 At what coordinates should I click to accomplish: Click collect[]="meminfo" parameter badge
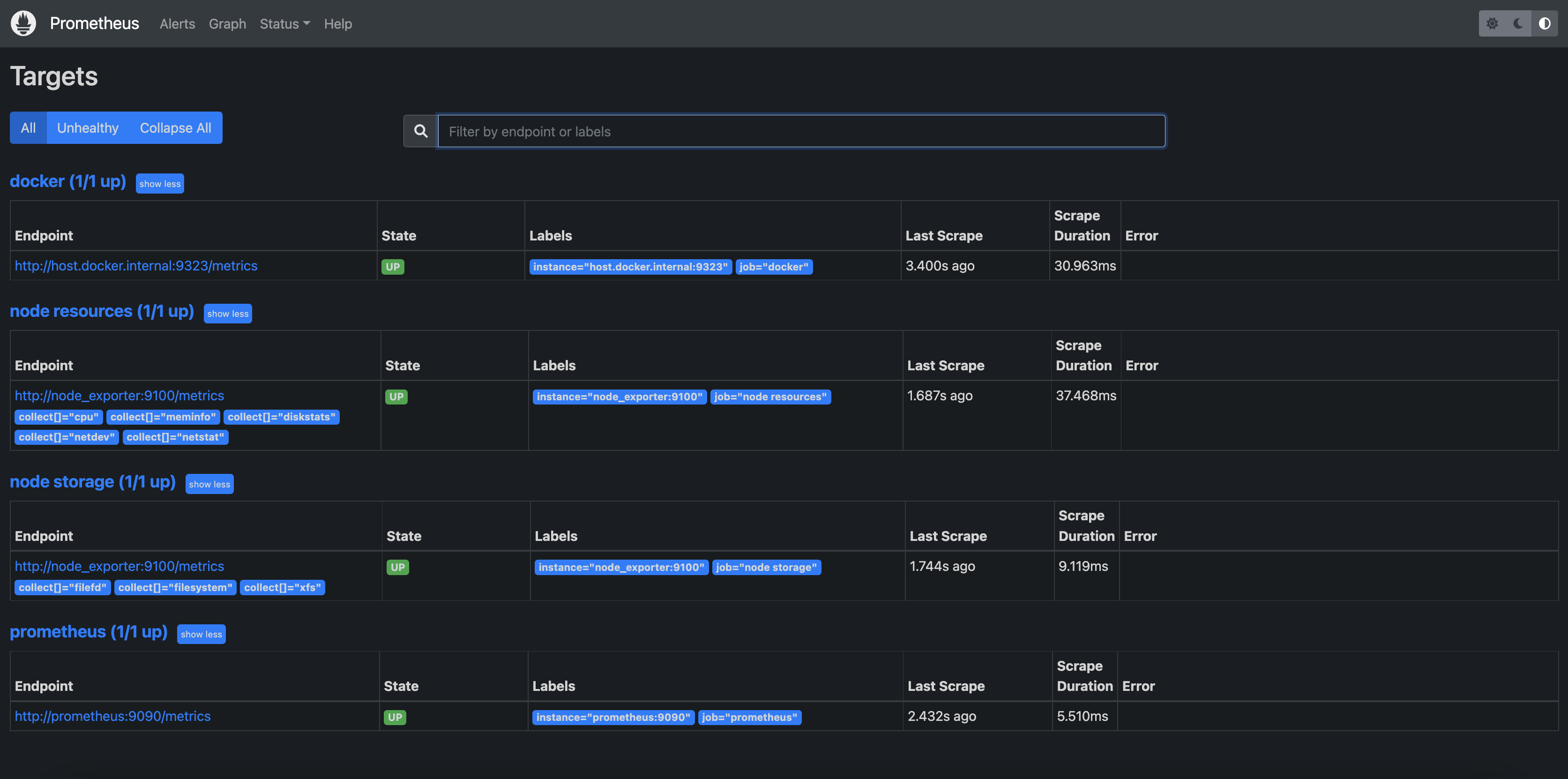(163, 417)
